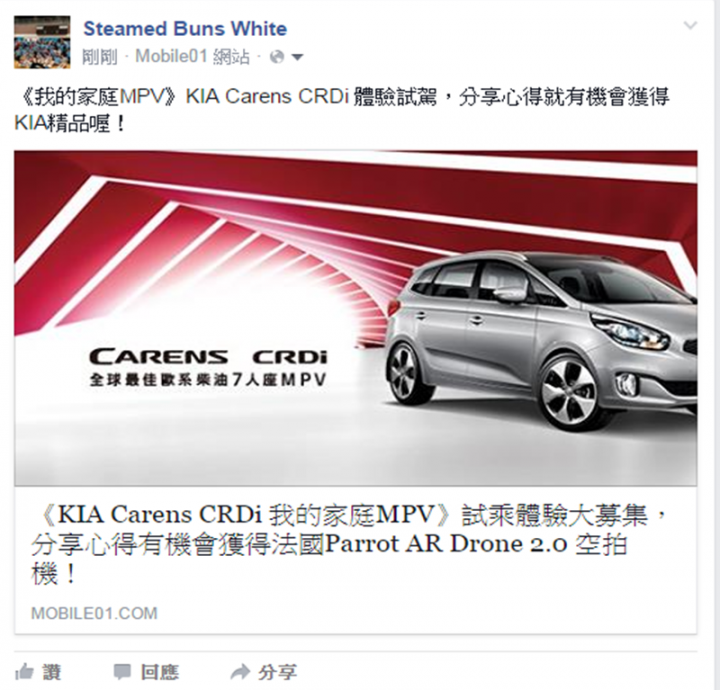The width and height of the screenshot is (720, 690).
Task: Click the 讚 like button text
Action: 52,673
